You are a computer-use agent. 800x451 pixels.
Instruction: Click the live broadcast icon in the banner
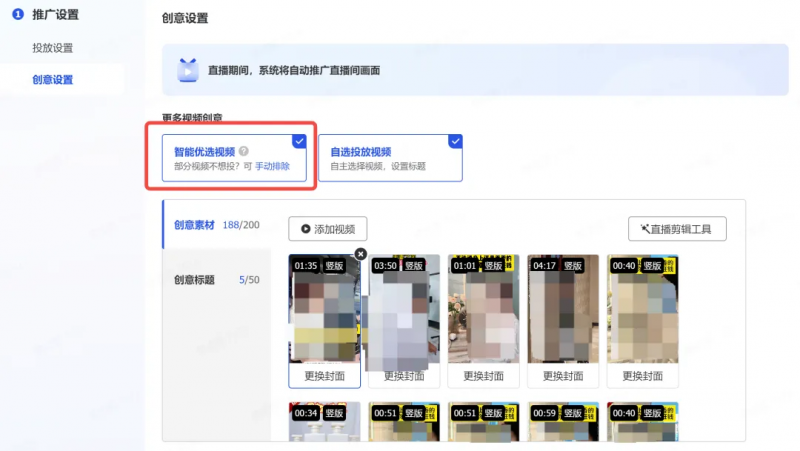(x=188, y=70)
